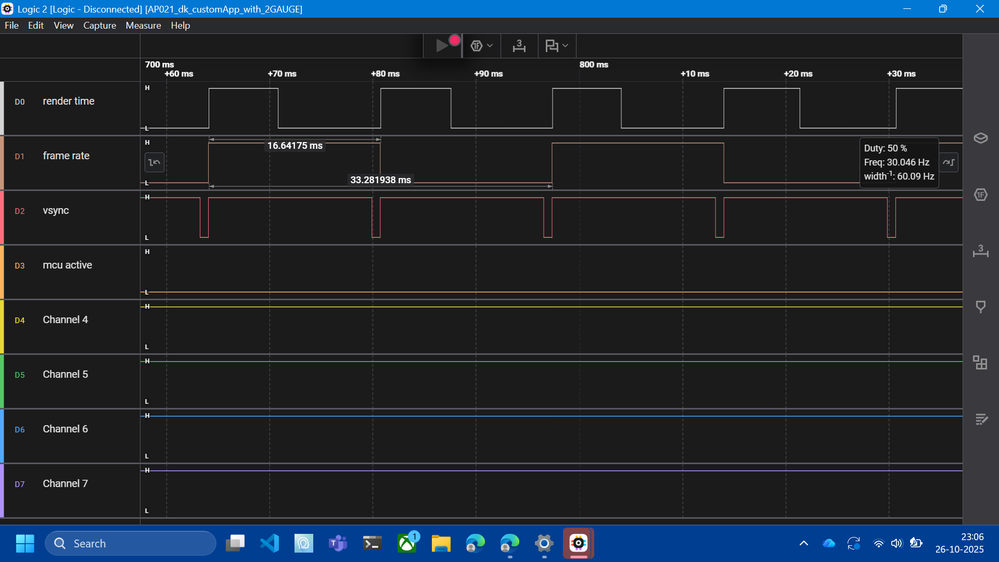Start capture with the play button
The height and width of the screenshot is (562, 999).
pos(442,45)
